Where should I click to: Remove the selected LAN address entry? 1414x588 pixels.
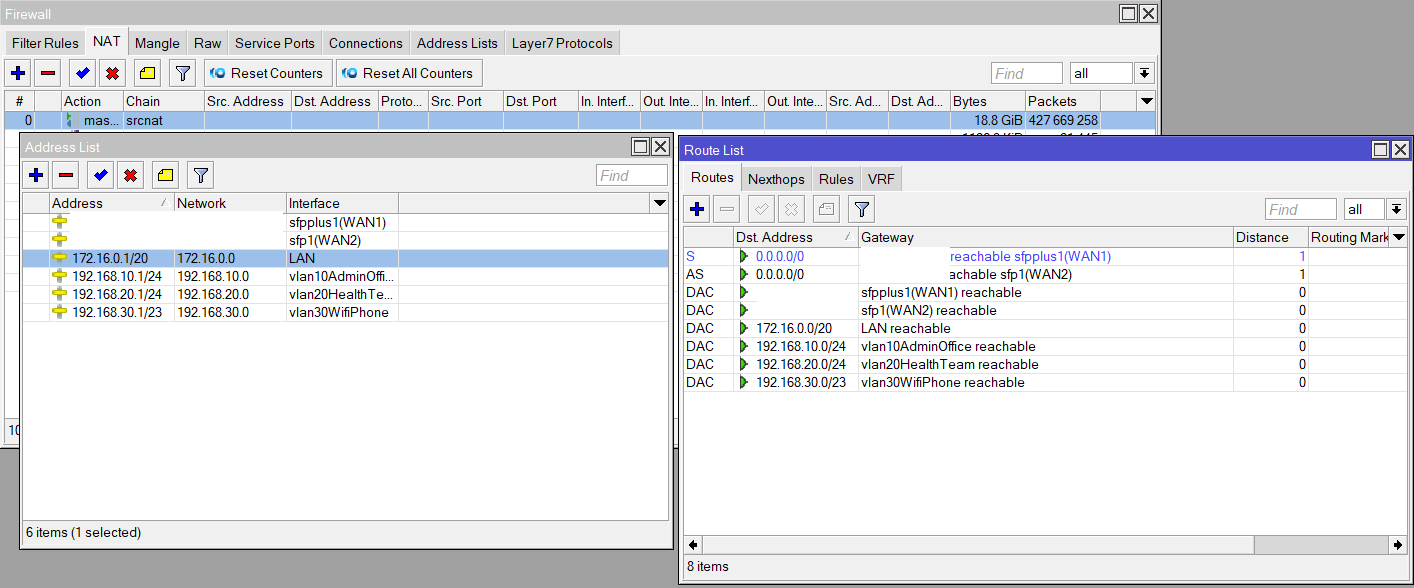[65, 175]
